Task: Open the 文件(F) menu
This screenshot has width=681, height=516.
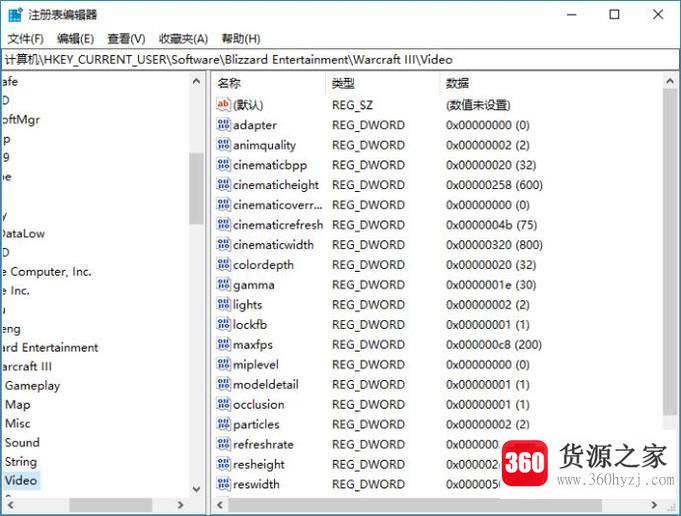Action: click(26, 39)
